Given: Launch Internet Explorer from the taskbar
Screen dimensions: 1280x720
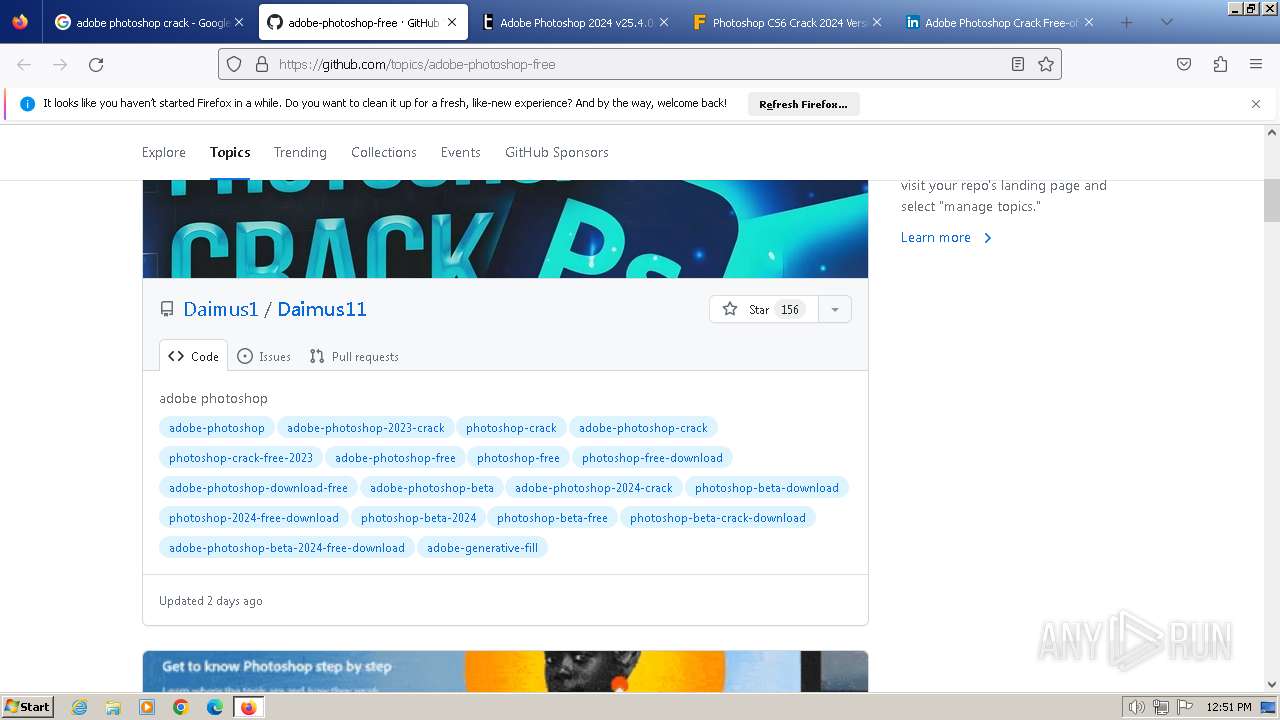Looking at the screenshot, I should pos(80,707).
